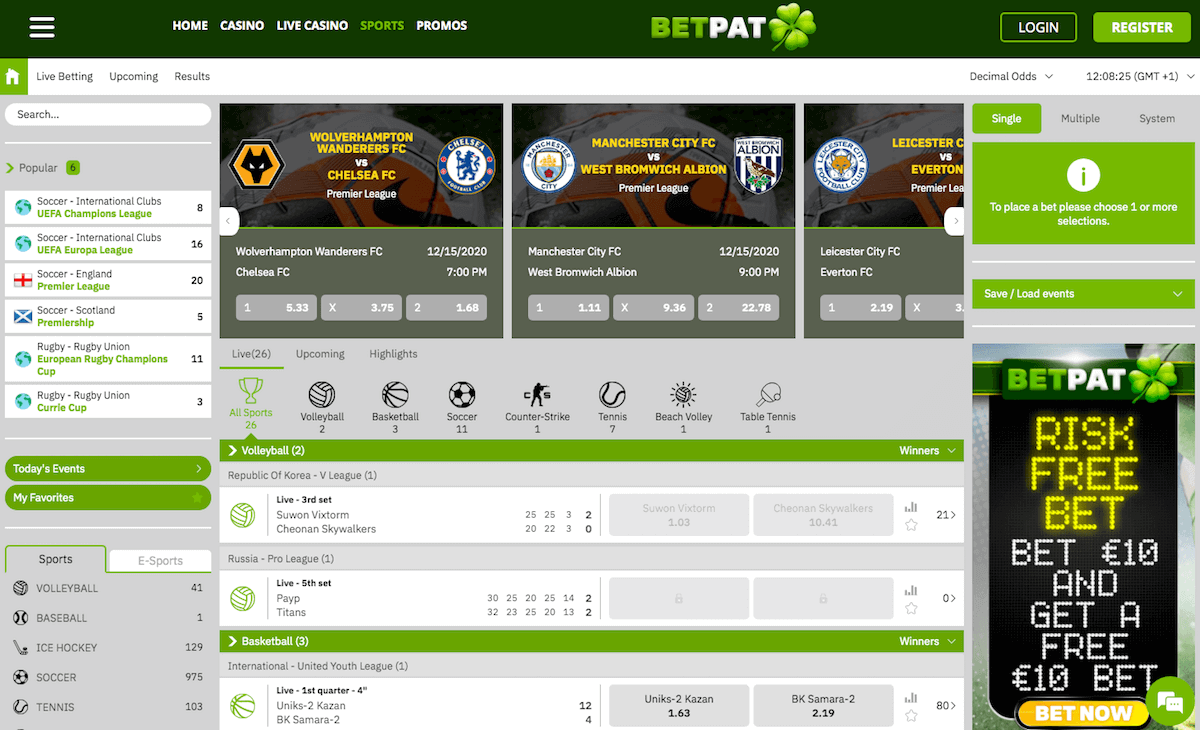
Task: Open the Casino page
Action: click(242, 26)
